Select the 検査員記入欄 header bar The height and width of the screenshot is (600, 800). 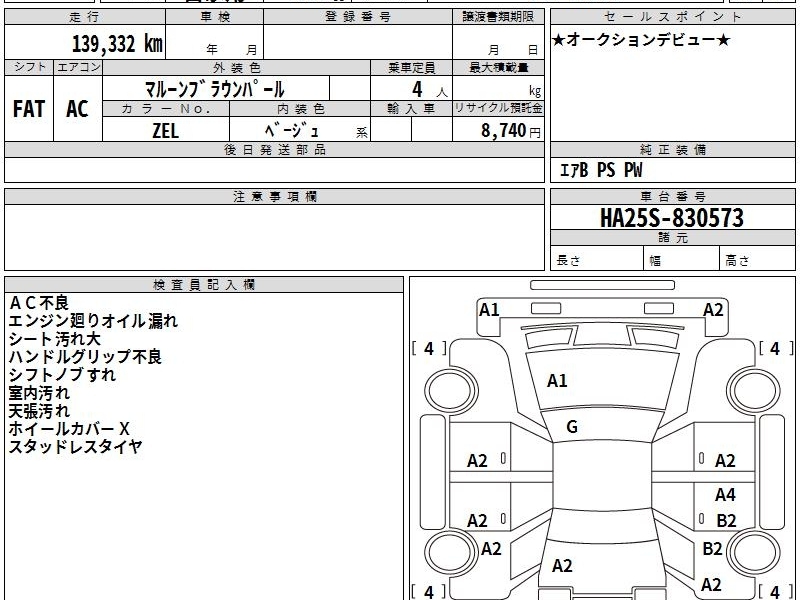204,285
